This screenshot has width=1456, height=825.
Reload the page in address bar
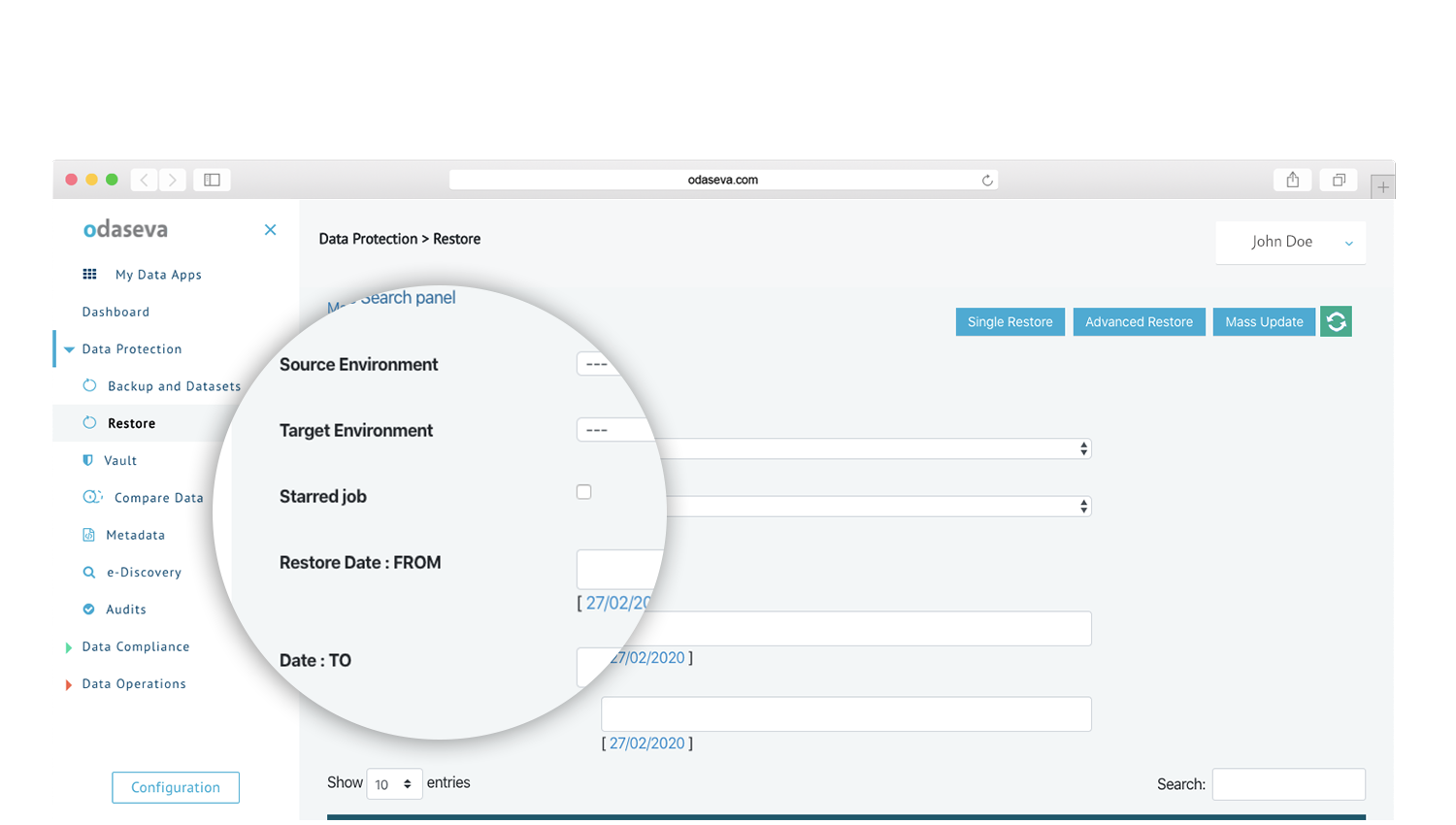click(x=987, y=181)
